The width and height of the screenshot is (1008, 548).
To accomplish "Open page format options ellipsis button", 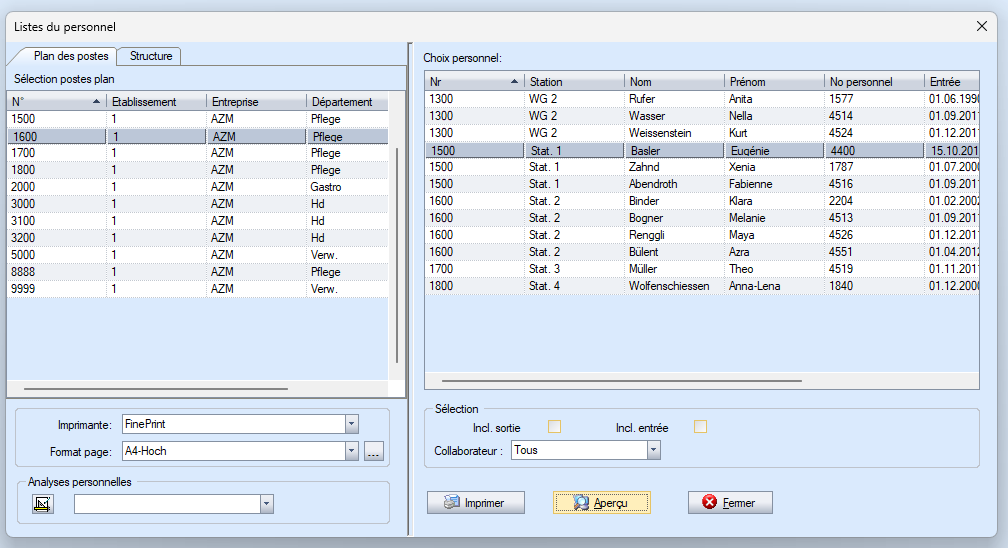I will point(374,451).
